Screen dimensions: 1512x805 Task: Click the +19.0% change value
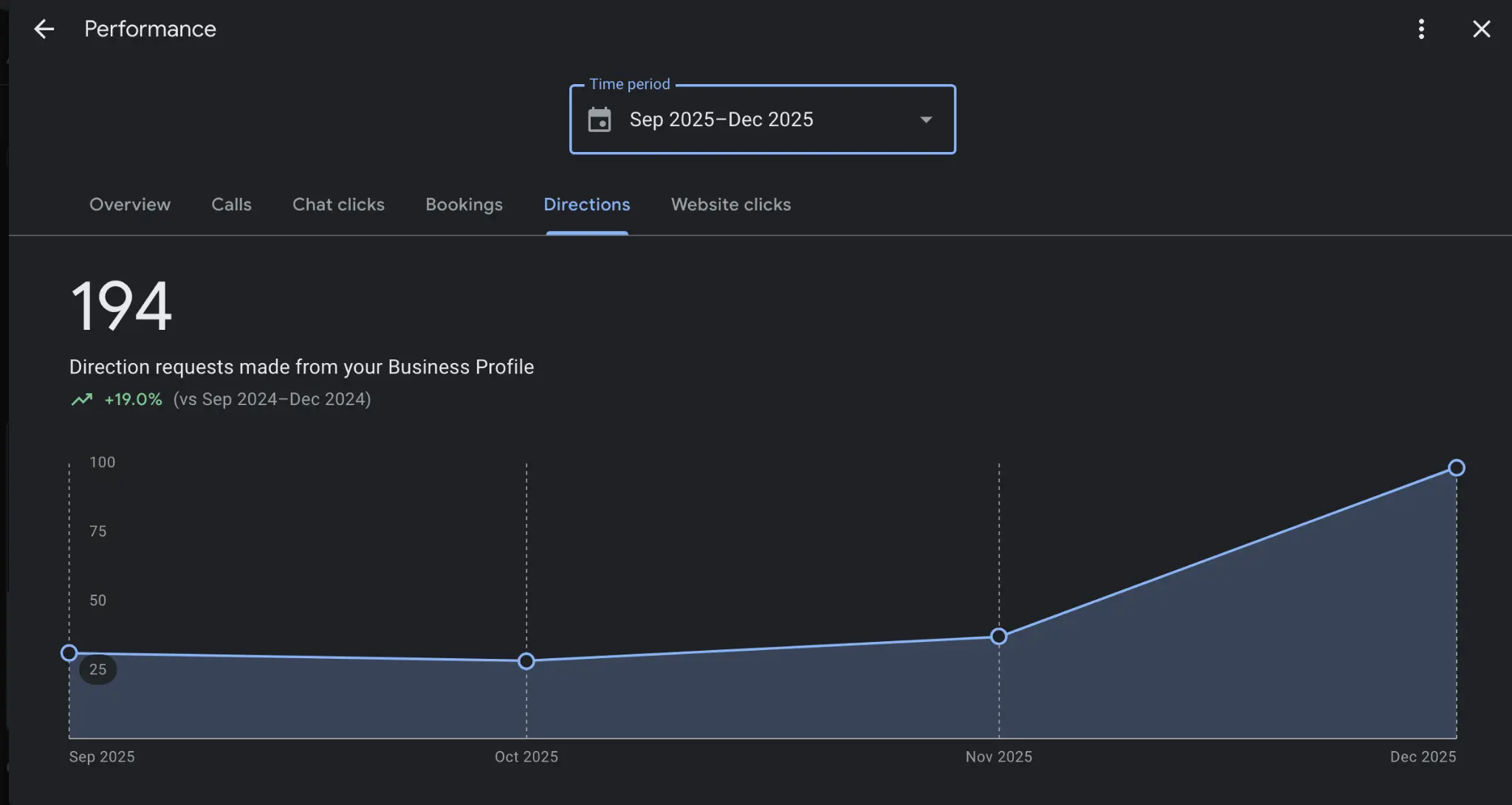(133, 399)
